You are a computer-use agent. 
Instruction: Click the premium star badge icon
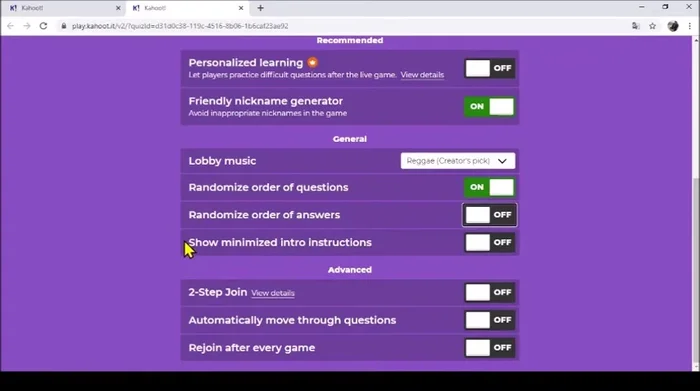tap(313, 62)
